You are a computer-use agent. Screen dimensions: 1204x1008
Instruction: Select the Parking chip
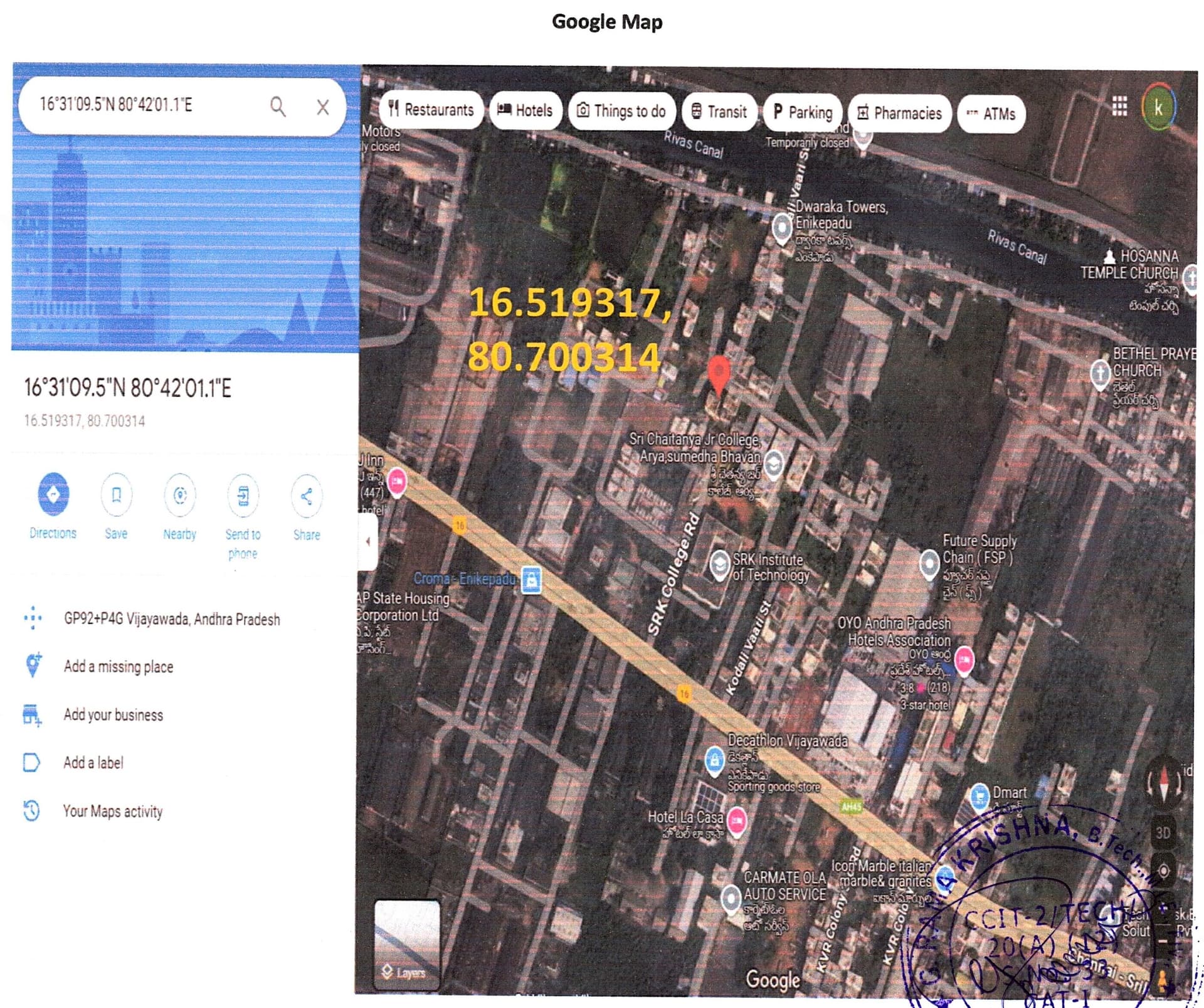803,113
